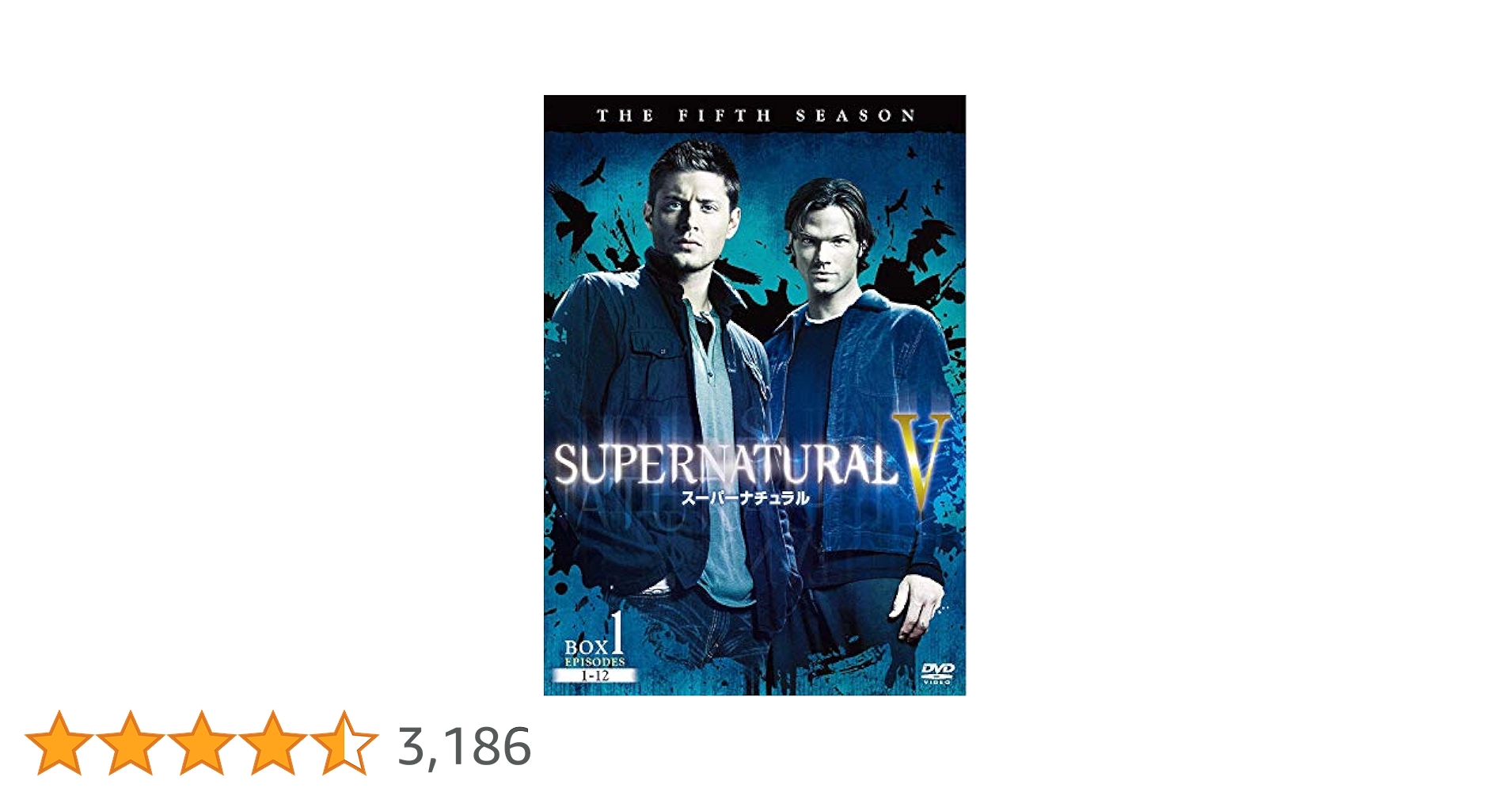1512x792 pixels.
Task: Click the first filled rating star
Action: click(x=59, y=742)
